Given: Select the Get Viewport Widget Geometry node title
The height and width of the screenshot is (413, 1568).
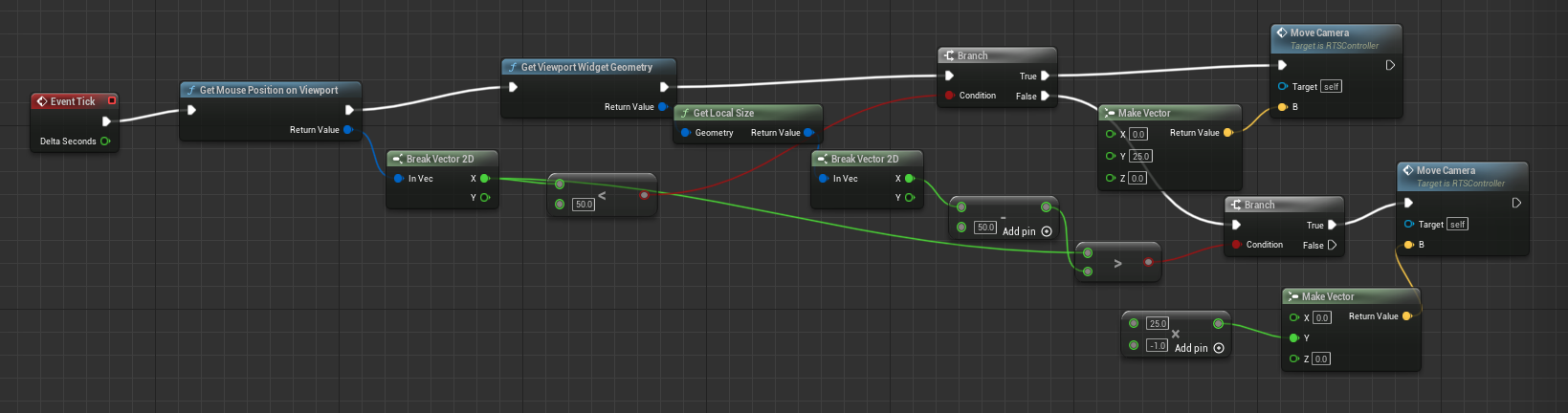Looking at the screenshot, I should pos(586,67).
